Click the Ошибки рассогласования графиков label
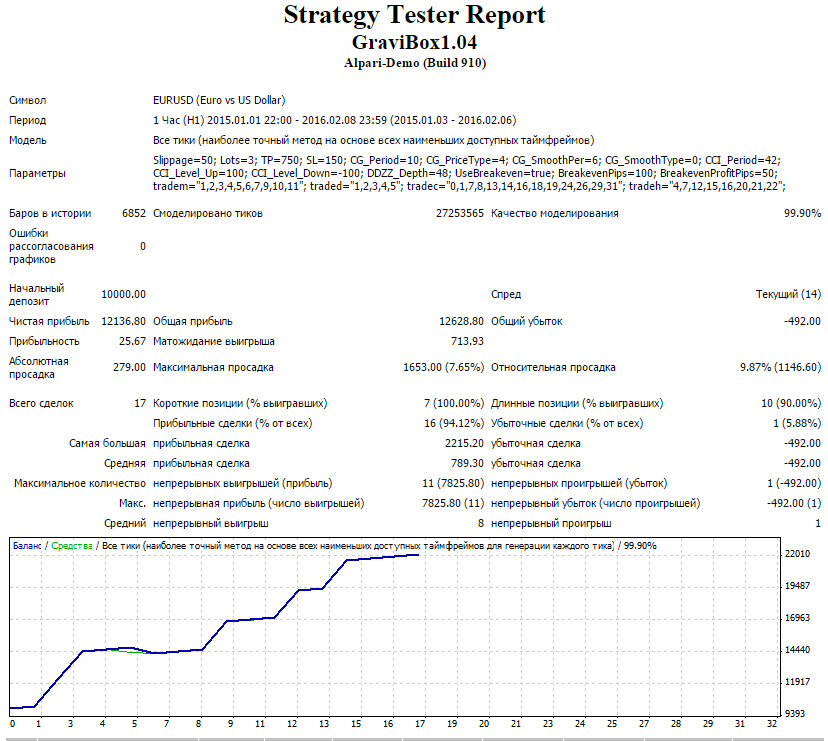This screenshot has width=828, height=741. click(x=51, y=246)
